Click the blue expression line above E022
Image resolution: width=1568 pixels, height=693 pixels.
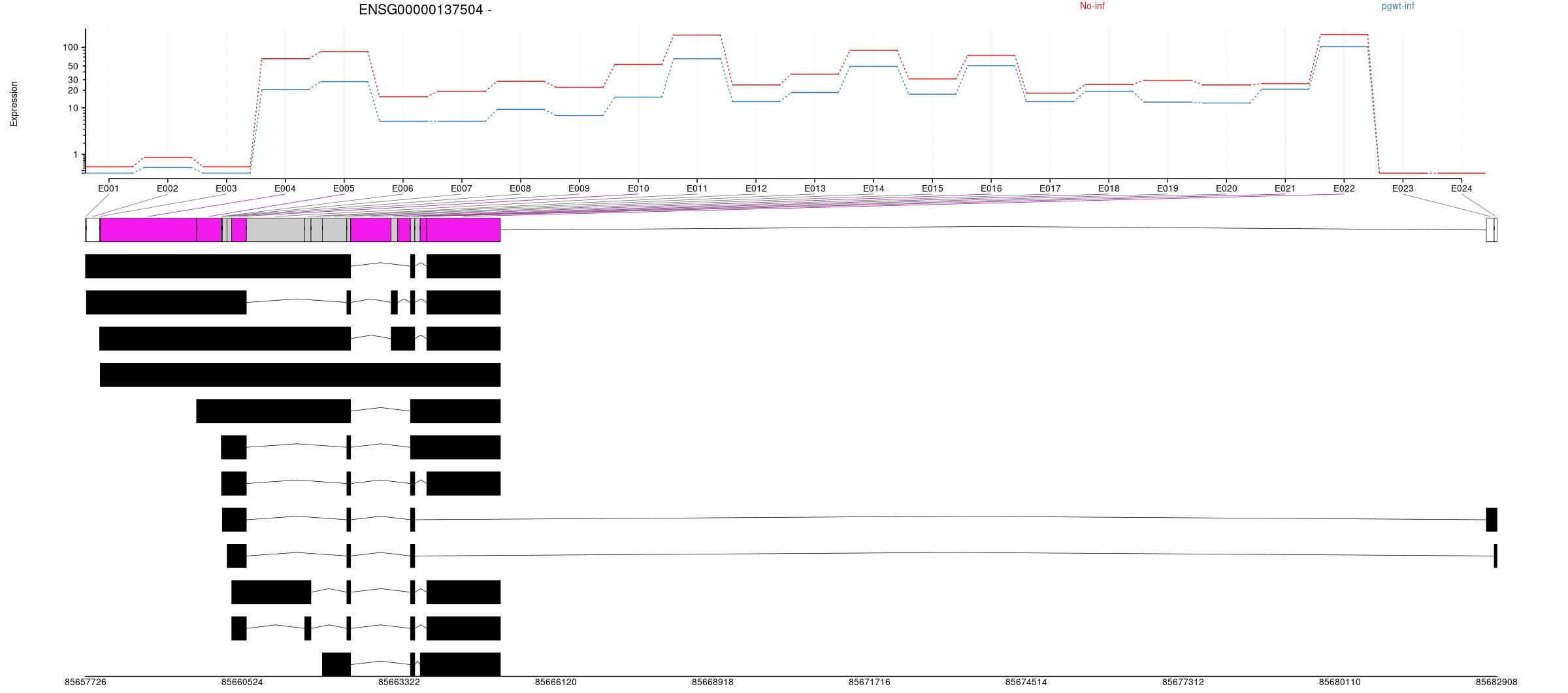coord(1343,46)
